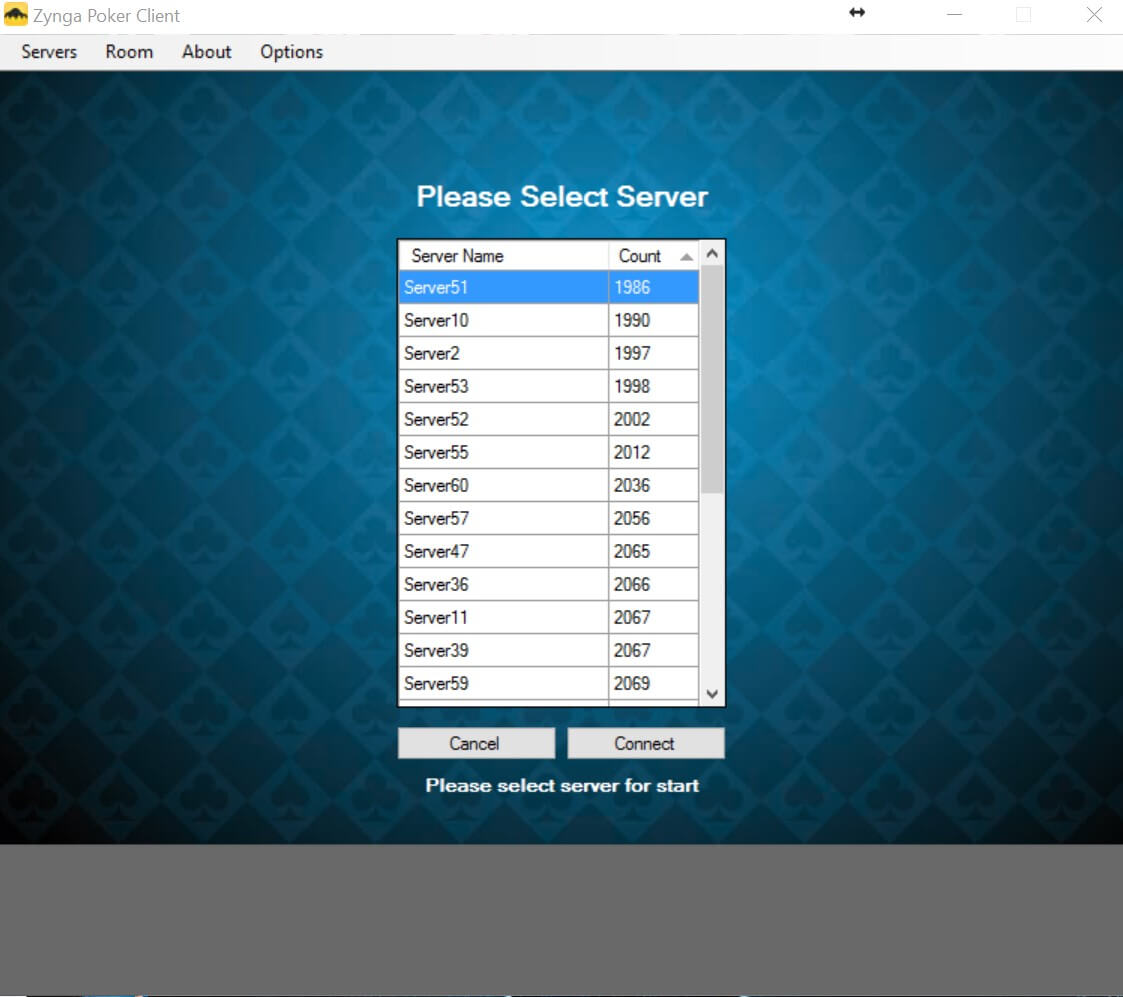Click count value 1986
The height and width of the screenshot is (997, 1123).
pyautogui.click(x=632, y=287)
